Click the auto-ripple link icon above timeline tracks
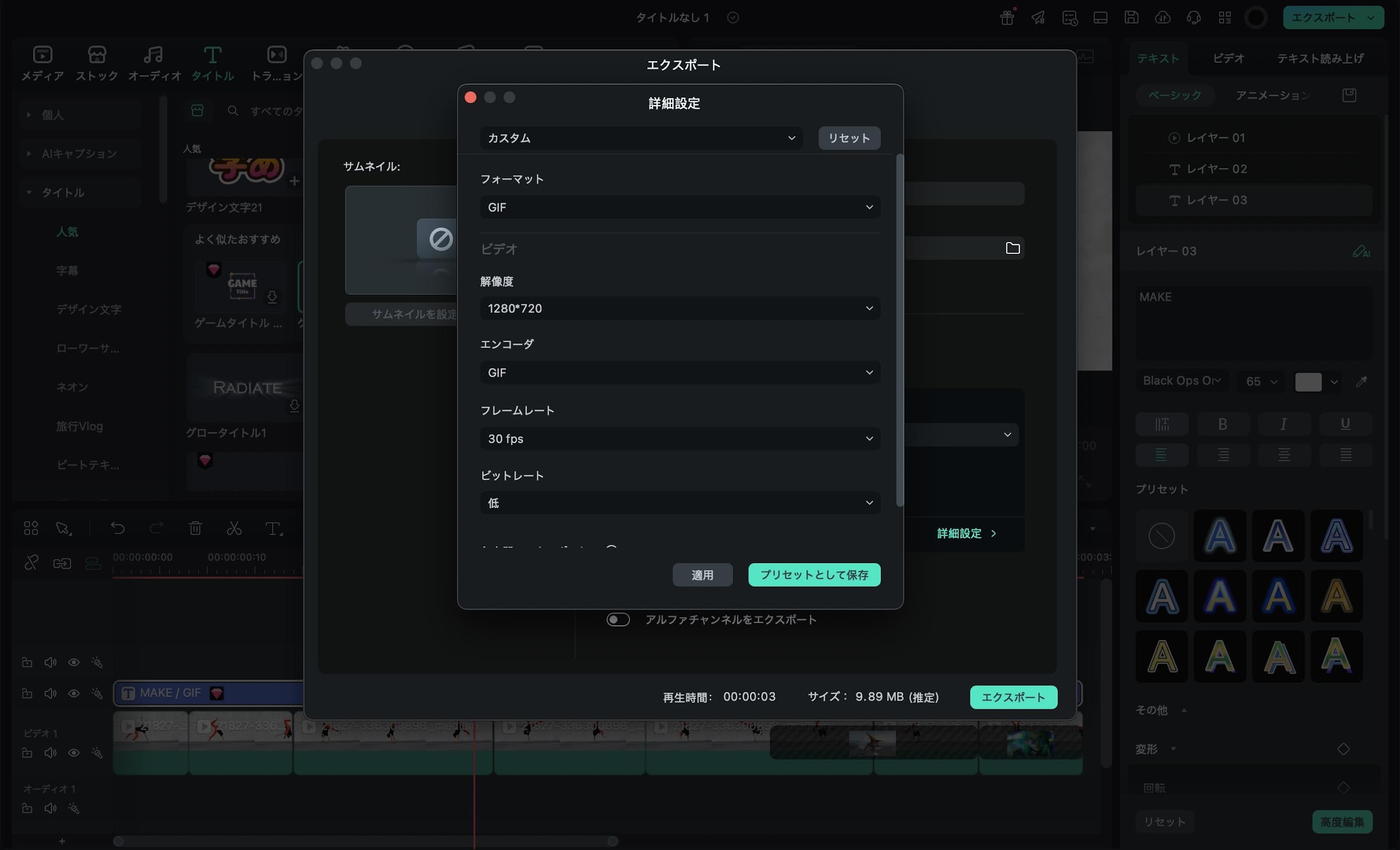This screenshot has height=850, width=1400. click(62, 563)
